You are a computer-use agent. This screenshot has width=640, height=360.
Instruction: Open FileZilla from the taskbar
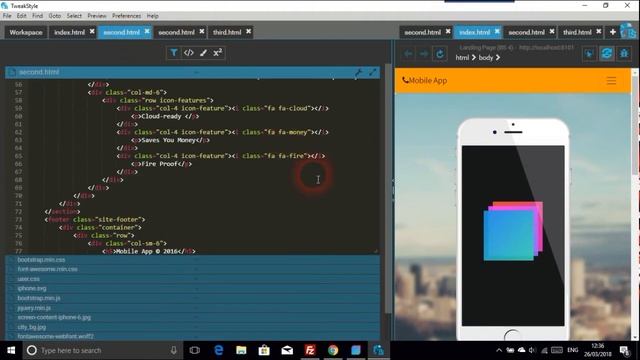[x=310, y=350]
